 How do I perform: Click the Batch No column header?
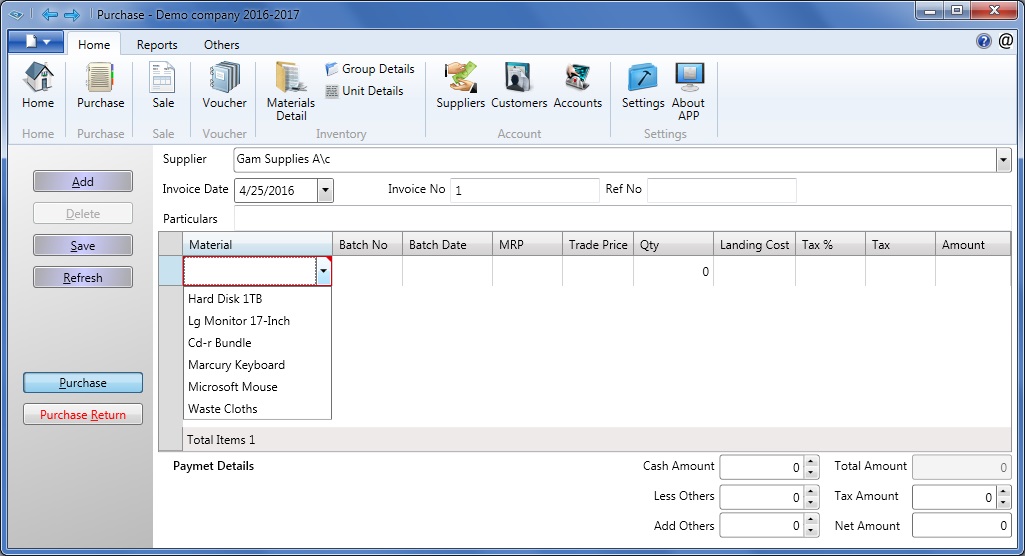tap(367, 244)
